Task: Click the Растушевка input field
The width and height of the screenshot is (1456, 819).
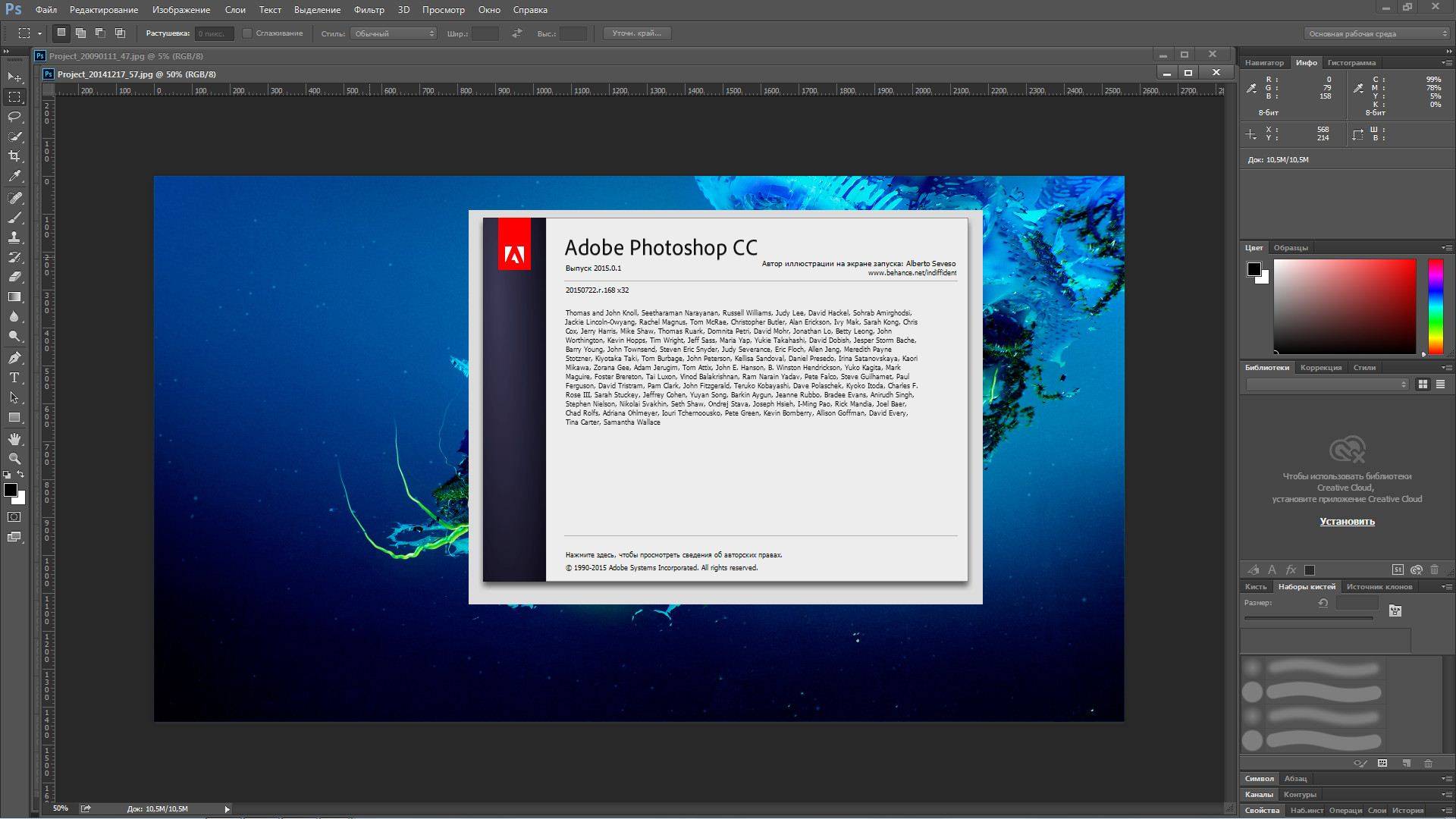Action: click(x=215, y=33)
